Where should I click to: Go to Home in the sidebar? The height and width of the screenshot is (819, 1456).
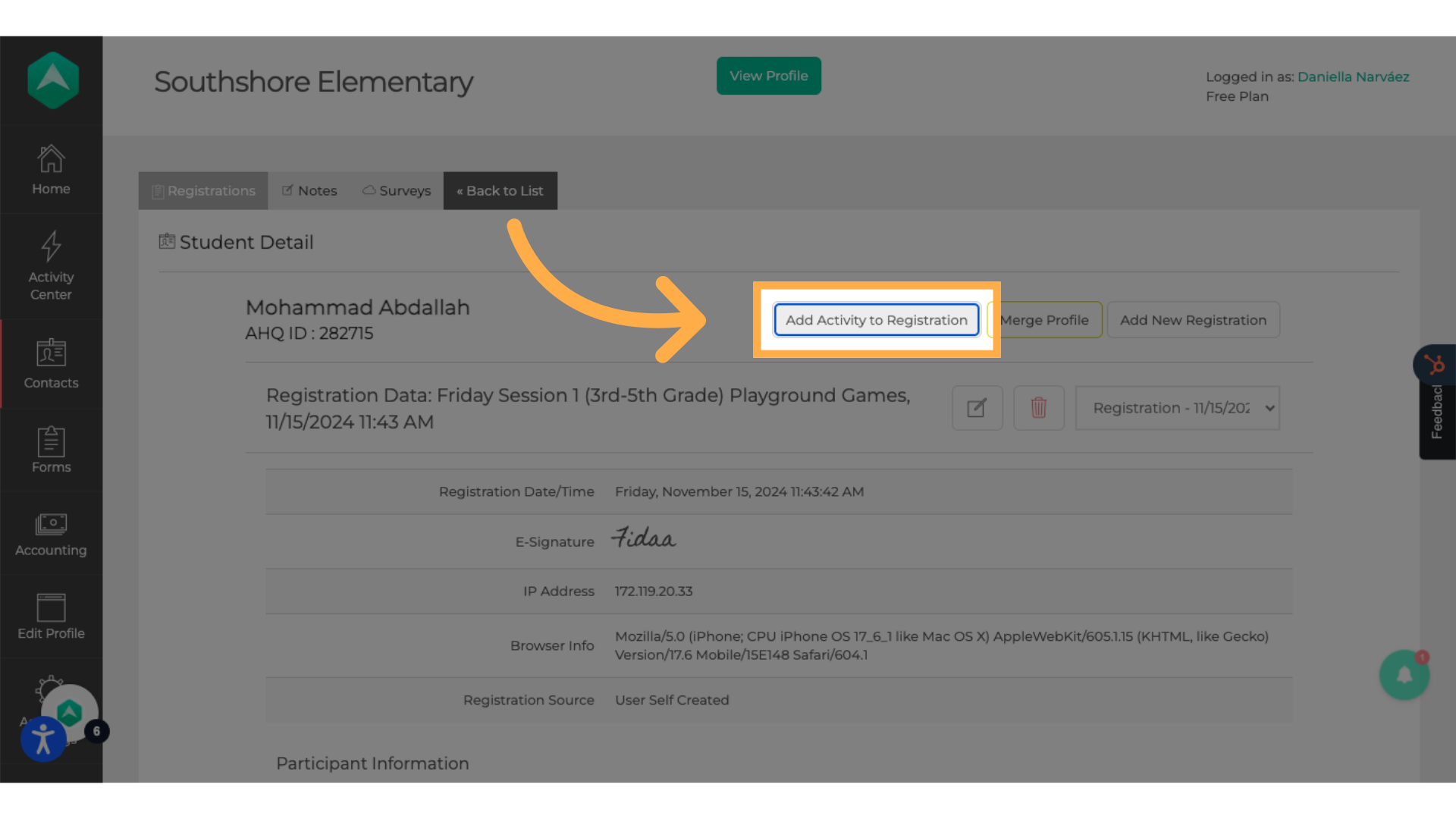[51, 170]
